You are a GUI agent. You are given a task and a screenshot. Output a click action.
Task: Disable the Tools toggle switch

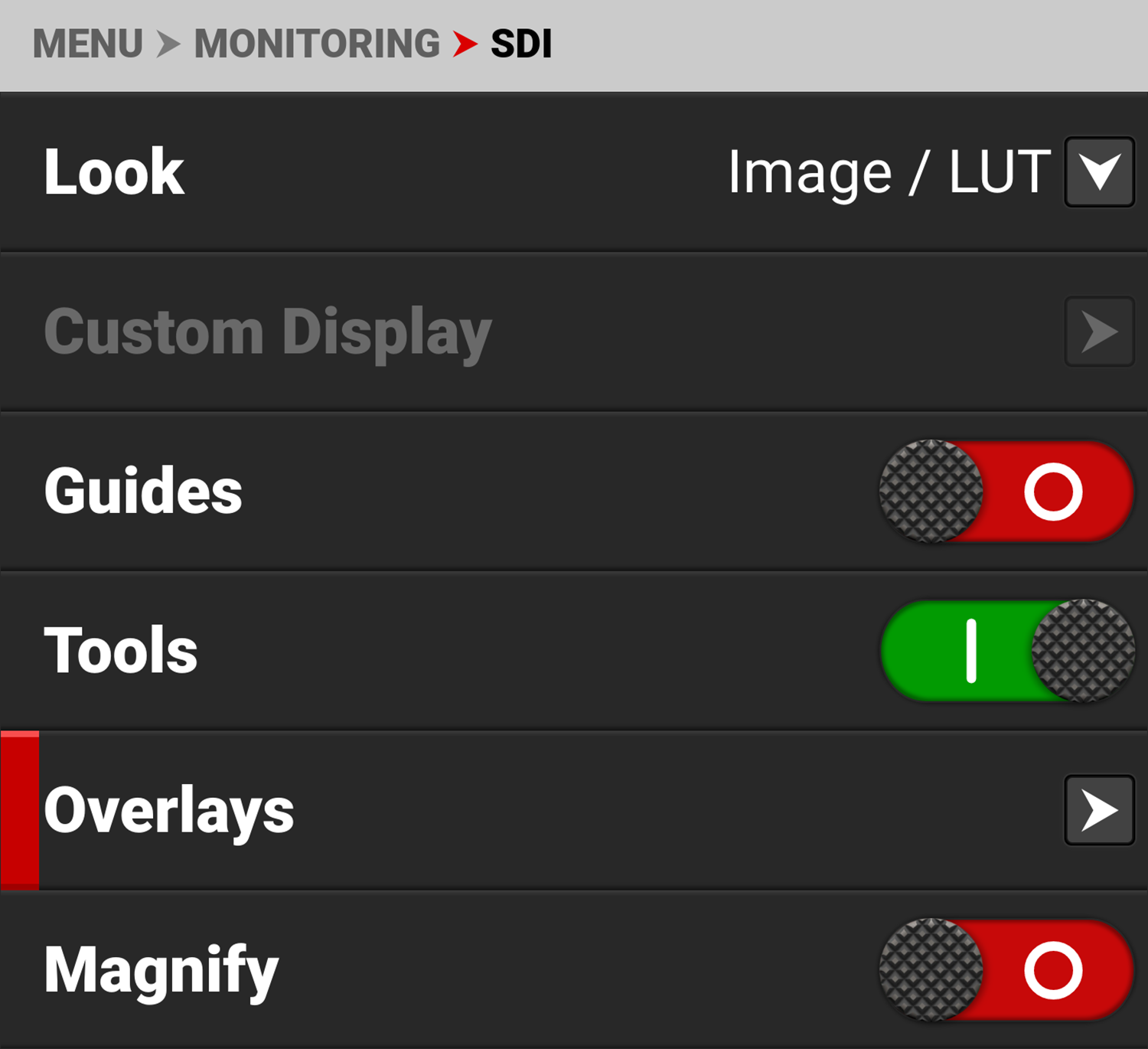pos(1006,651)
